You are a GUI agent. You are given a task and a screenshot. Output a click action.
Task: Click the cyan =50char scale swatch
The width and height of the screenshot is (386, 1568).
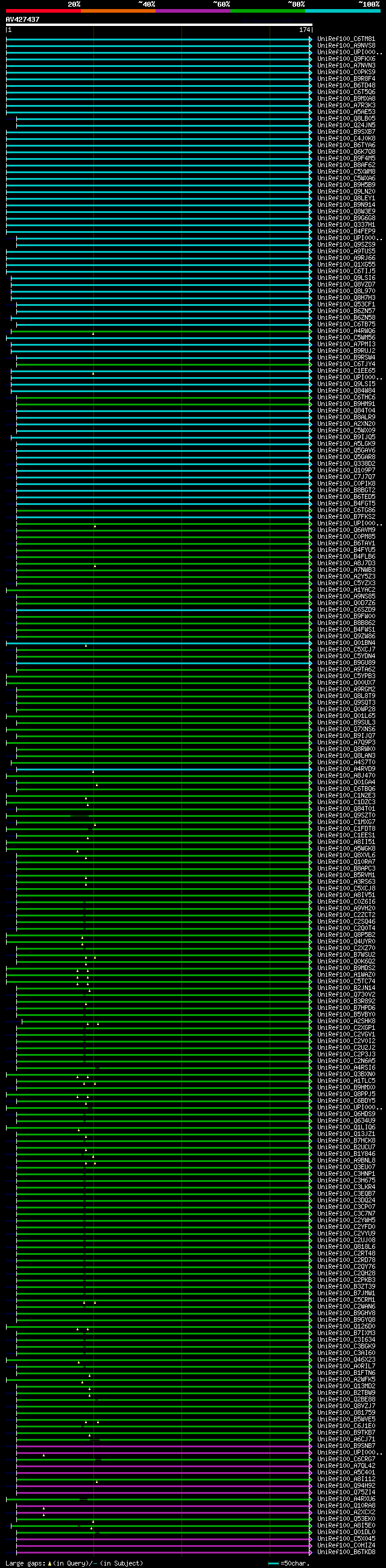(273, 1563)
